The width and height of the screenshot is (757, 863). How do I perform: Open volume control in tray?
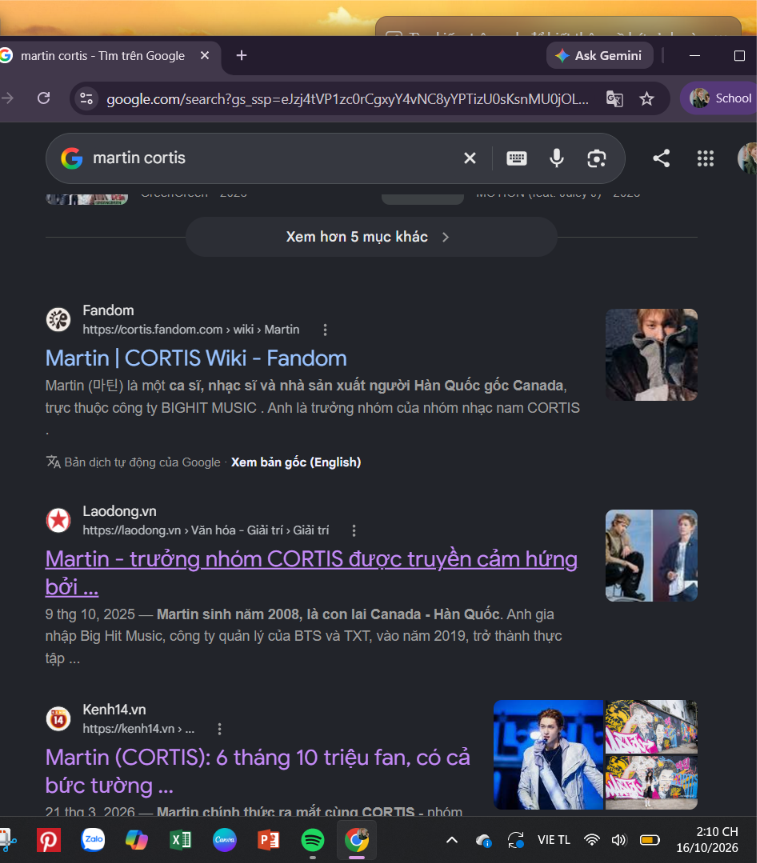(619, 840)
